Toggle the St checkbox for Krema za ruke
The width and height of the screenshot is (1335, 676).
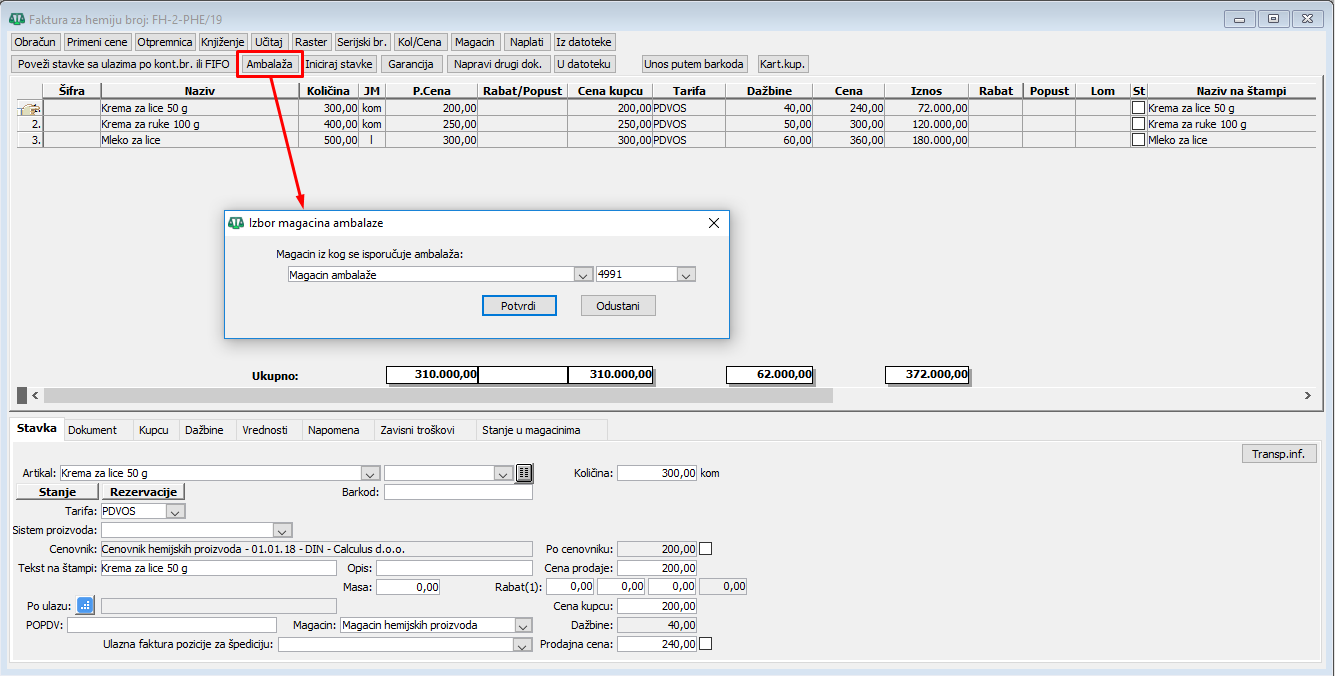(1138, 124)
